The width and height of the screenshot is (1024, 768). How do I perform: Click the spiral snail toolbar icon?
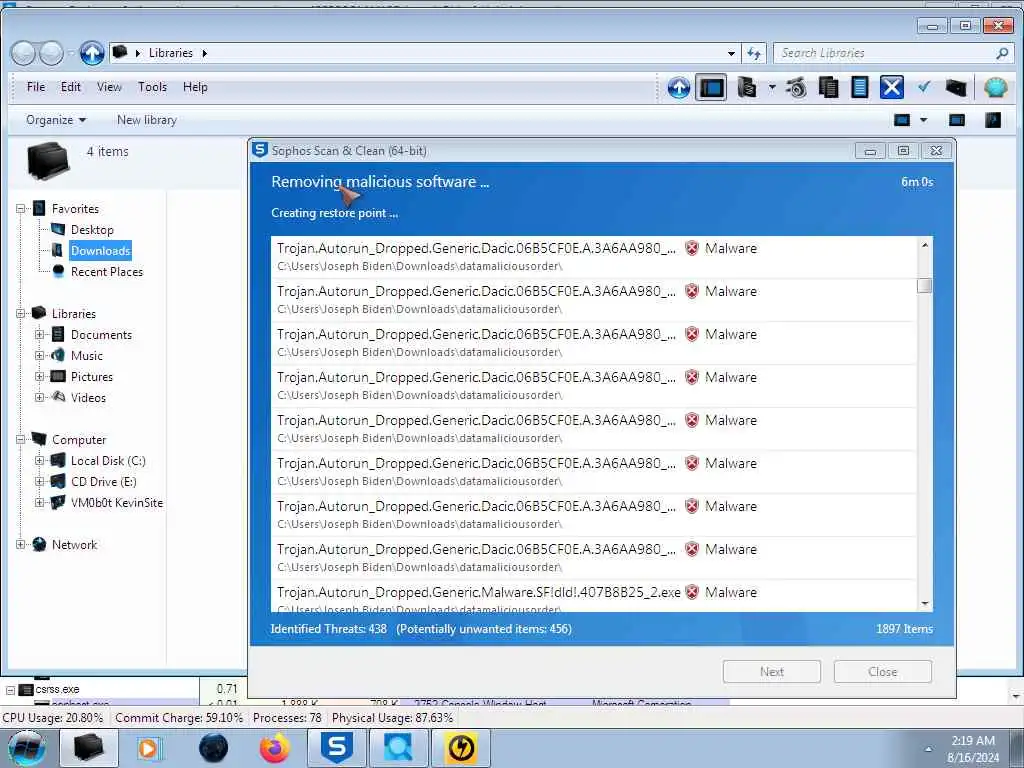pos(795,88)
